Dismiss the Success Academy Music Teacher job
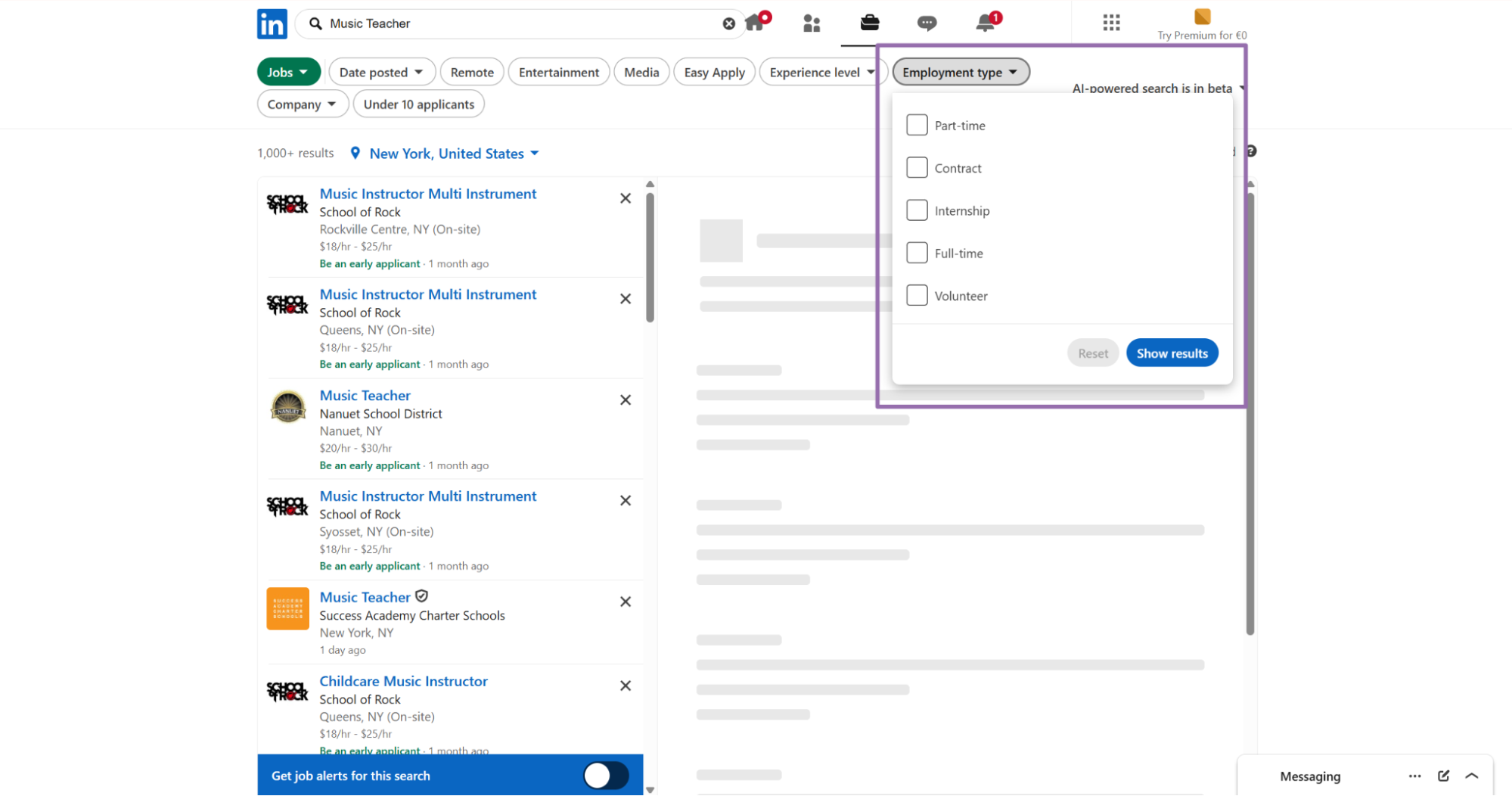1512x796 pixels. pyautogui.click(x=626, y=602)
